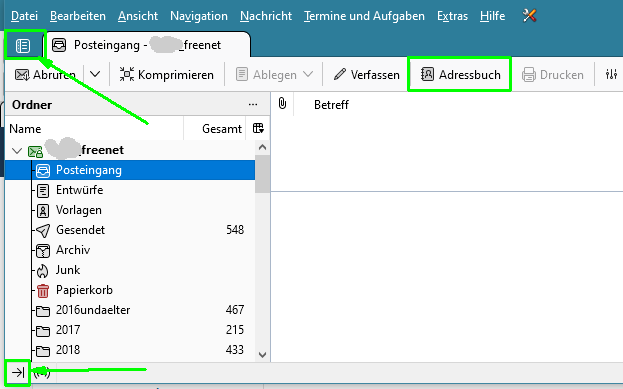623x389 pixels.
Task: Select the freenet account row
Action: 130,150
